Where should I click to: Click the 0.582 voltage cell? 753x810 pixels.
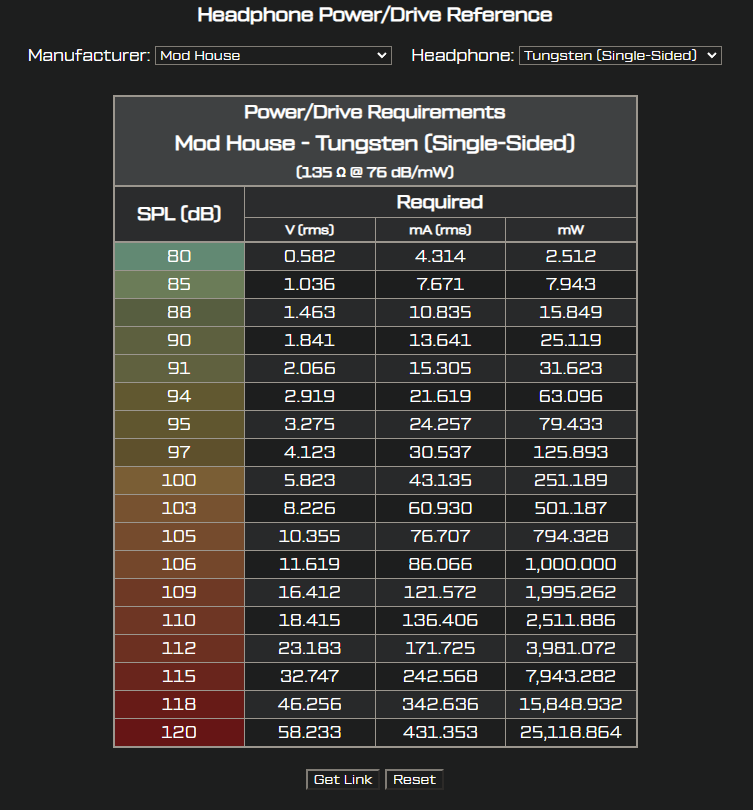310,256
